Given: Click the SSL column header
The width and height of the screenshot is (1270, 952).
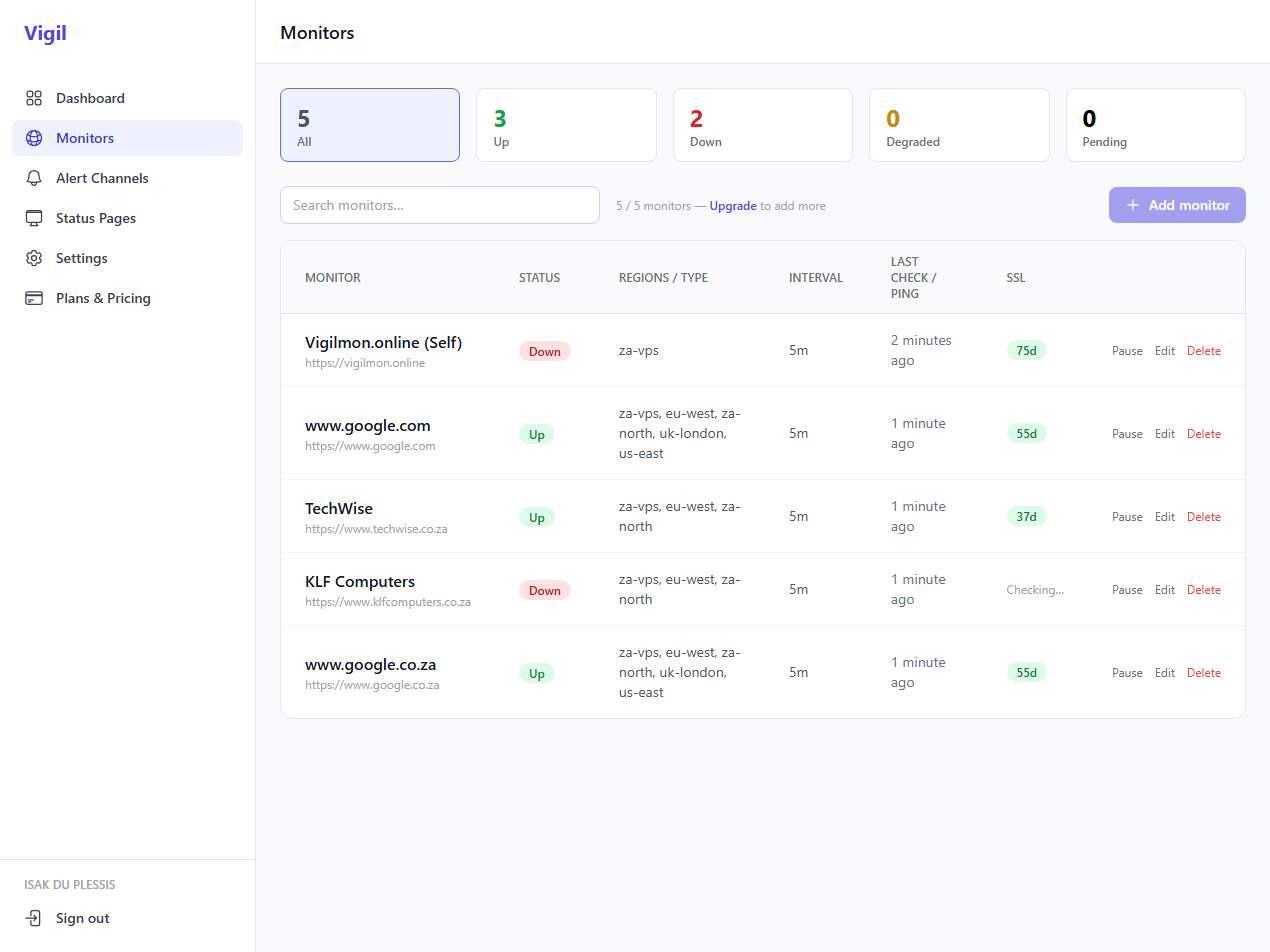Looking at the screenshot, I should point(1016,278).
